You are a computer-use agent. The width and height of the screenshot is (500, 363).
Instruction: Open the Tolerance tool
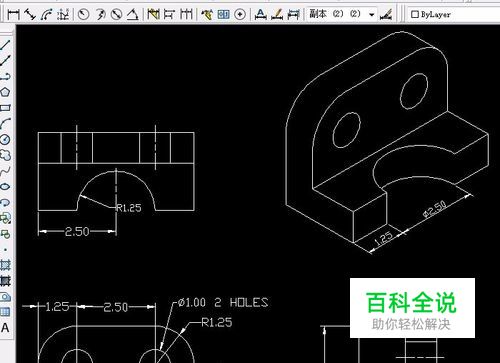click(223, 14)
